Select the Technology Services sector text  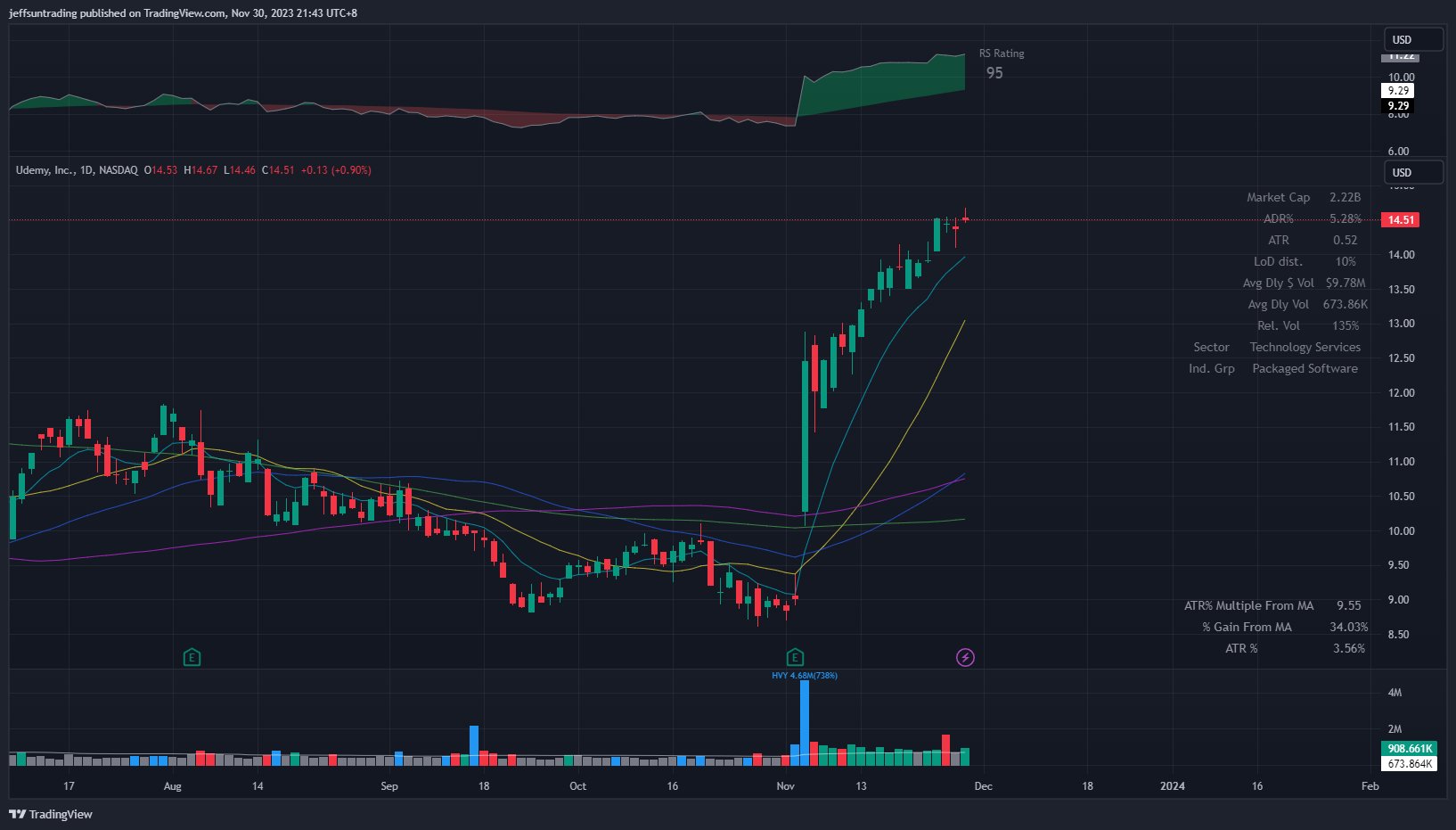[x=1305, y=348]
